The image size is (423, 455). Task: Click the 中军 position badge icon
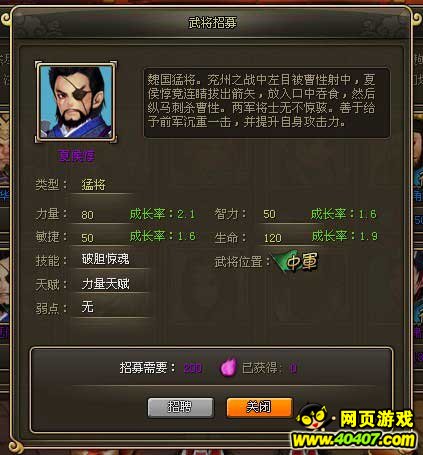(x=296, y=262)
